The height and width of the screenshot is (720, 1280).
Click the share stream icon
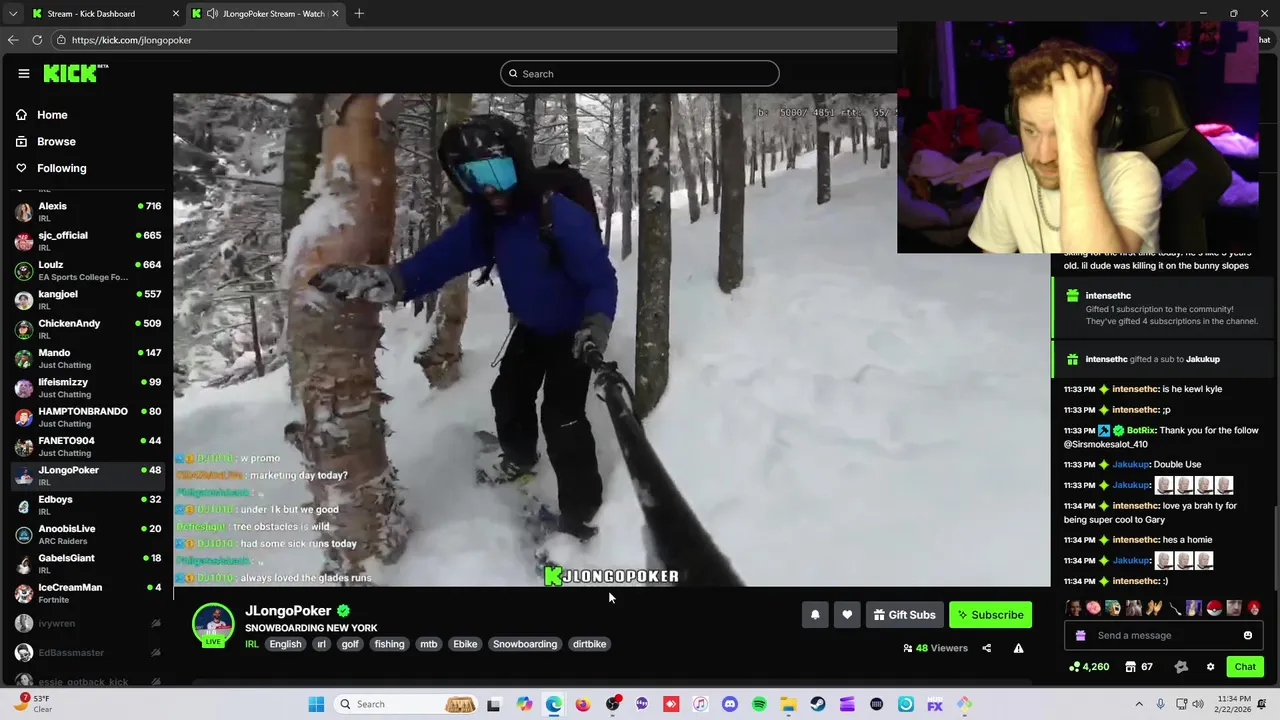coord(986,648)
